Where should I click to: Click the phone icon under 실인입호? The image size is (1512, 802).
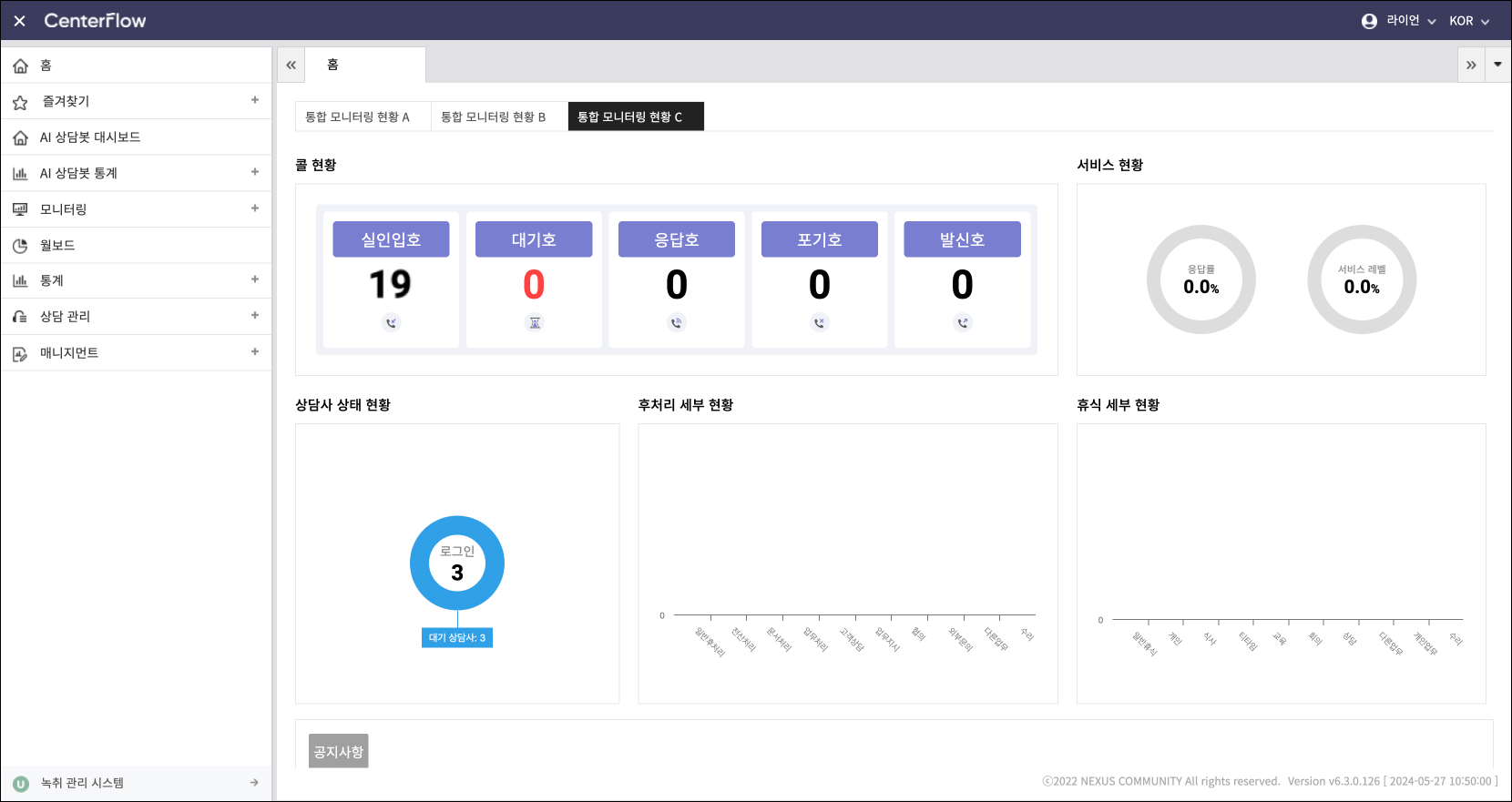pos(392,322)
